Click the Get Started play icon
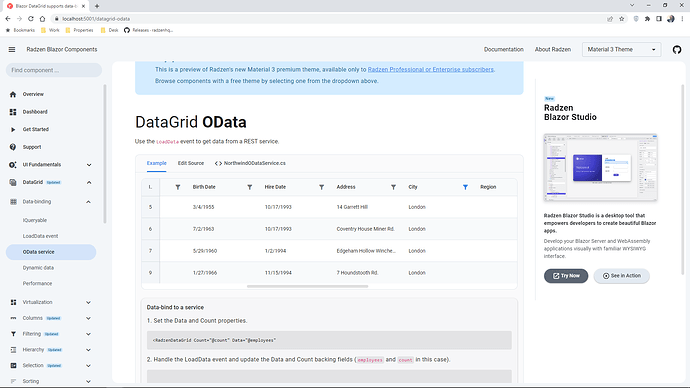This screenshot has width=690, height=388. pyautogui.click(x=13, y=129)
